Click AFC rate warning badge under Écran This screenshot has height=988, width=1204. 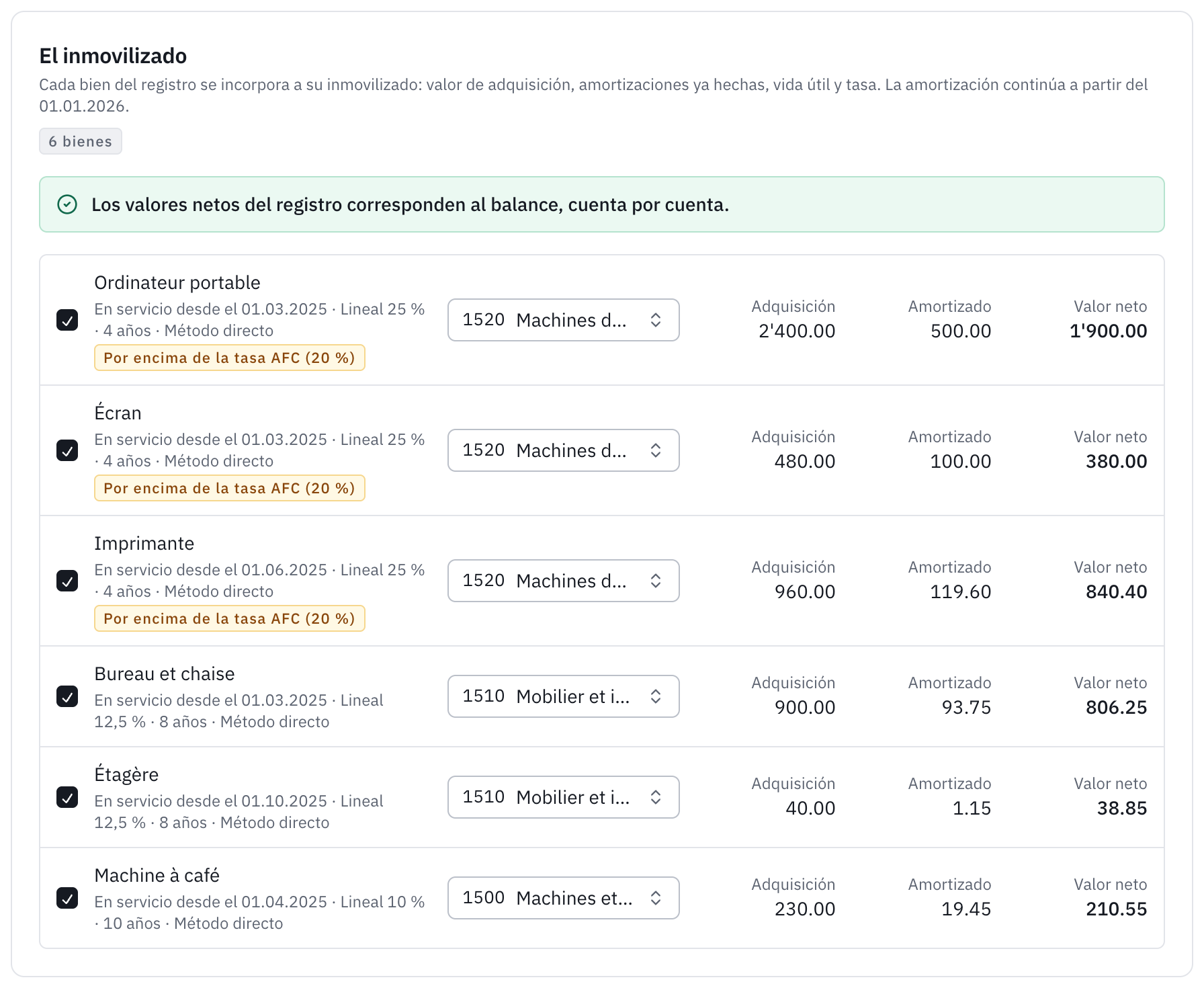point(230,488)
